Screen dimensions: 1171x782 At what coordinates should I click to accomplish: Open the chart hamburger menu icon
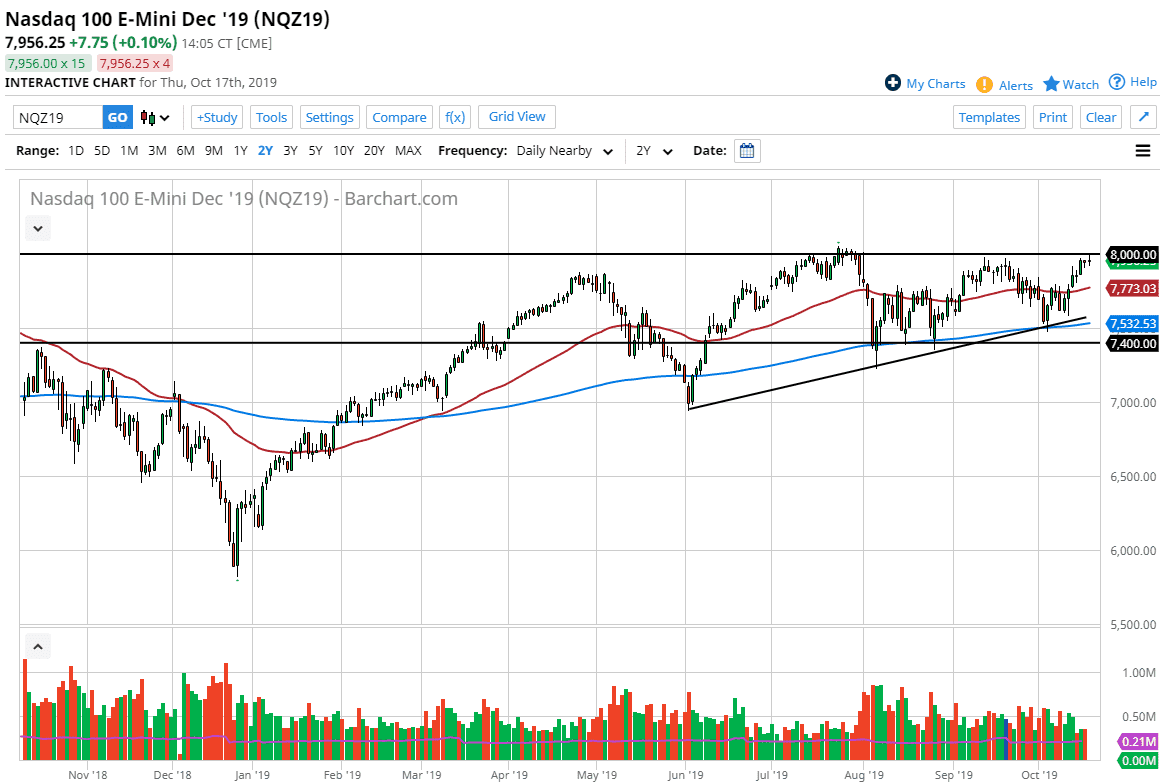(1141, 150)
